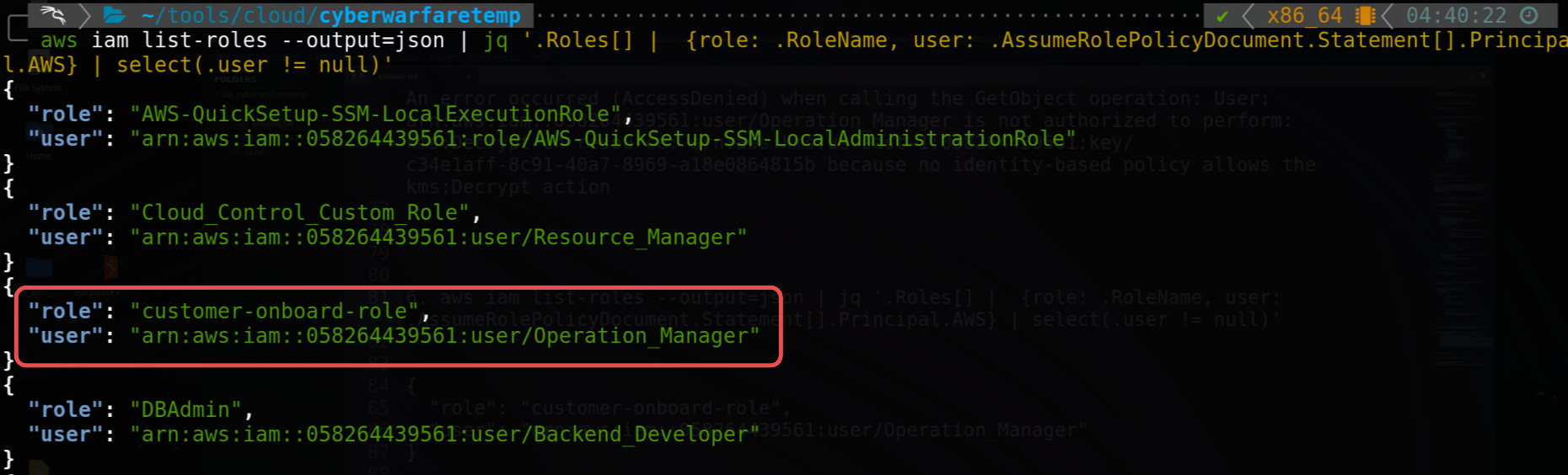Click the Kali dragon logo in prompt
The image size is (1568, 475).
point(53,14)
